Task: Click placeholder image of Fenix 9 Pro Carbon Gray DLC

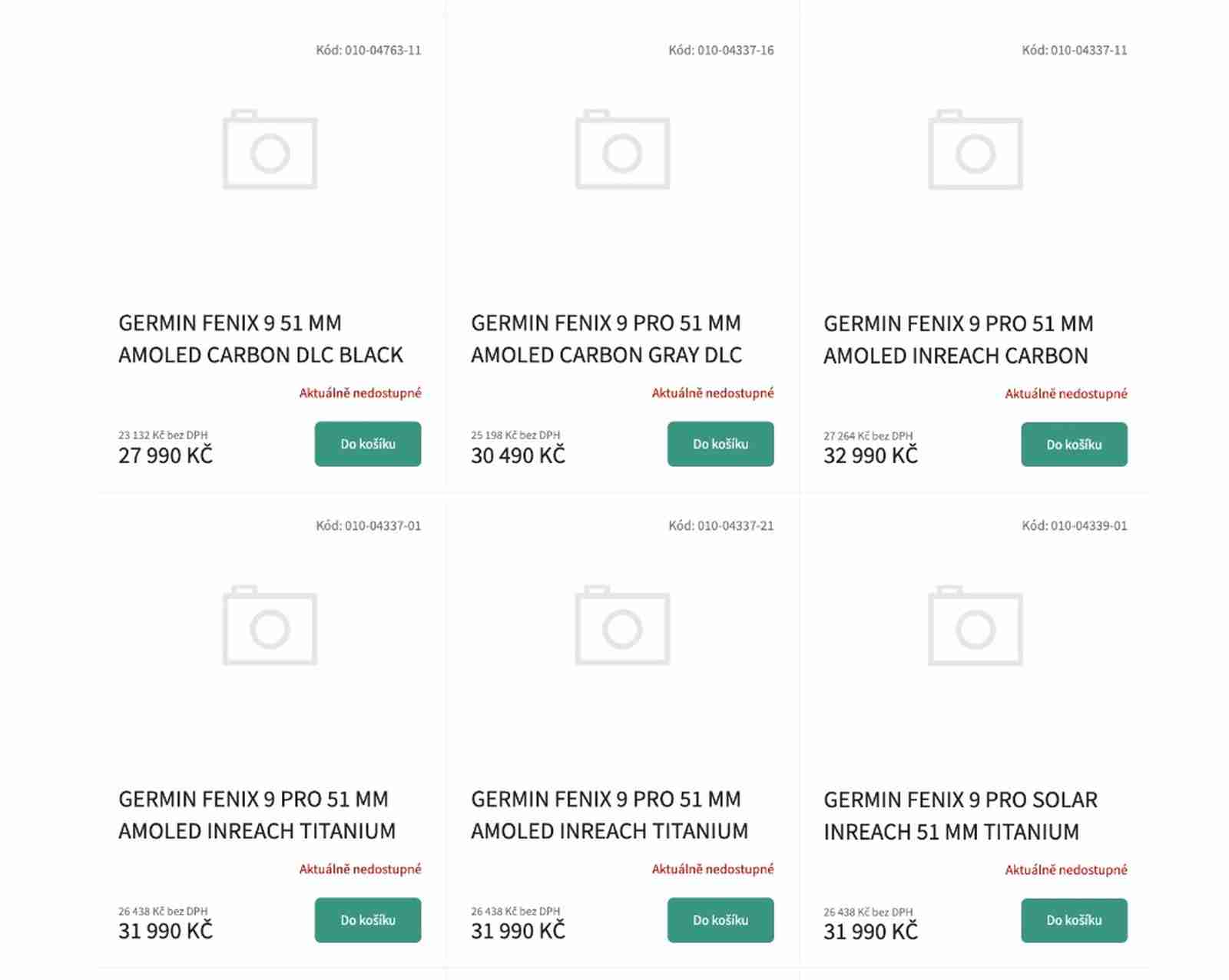Action: [622, 150]
